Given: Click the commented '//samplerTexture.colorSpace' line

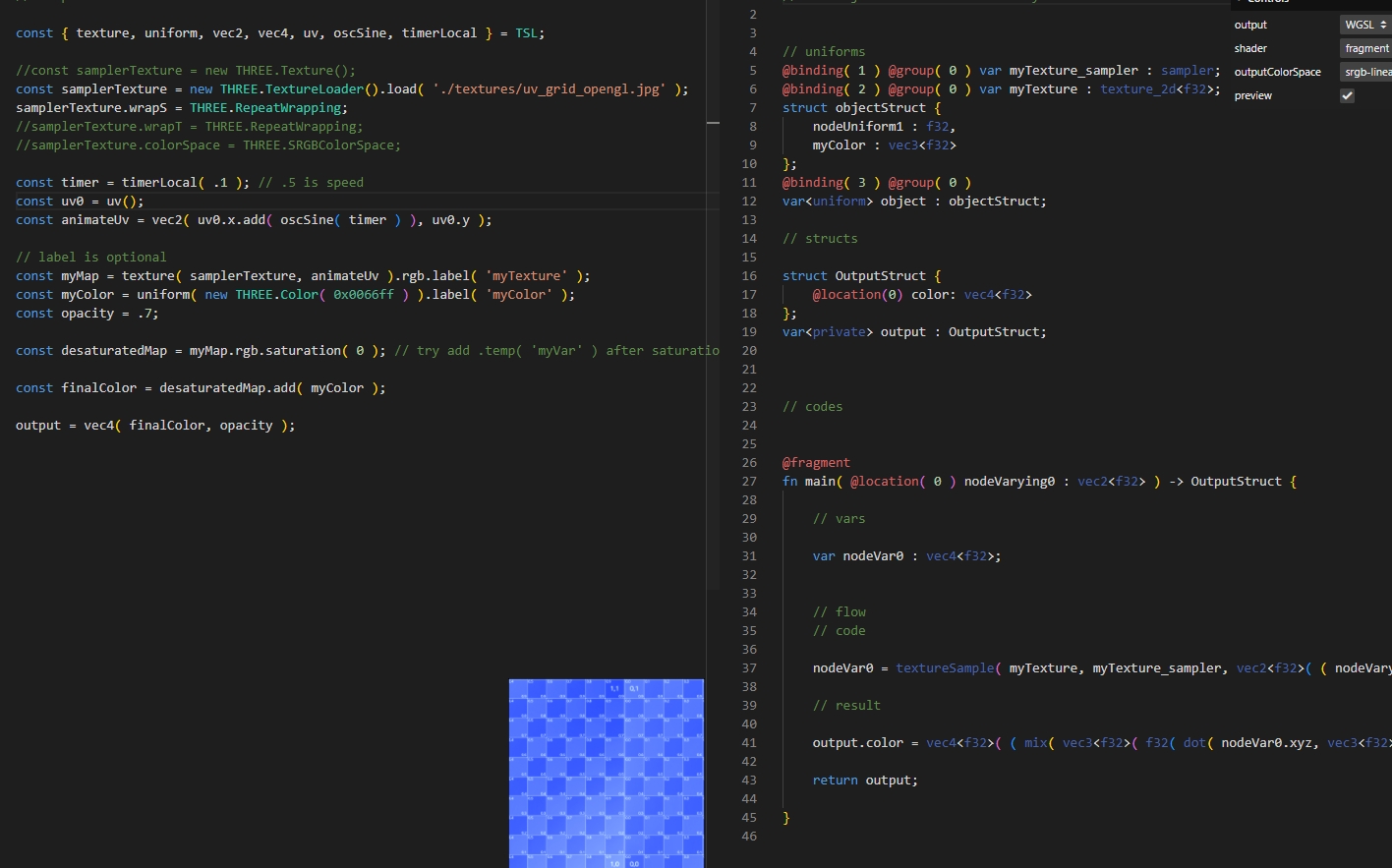Looking at the screenshot, I should click(208, 145).
